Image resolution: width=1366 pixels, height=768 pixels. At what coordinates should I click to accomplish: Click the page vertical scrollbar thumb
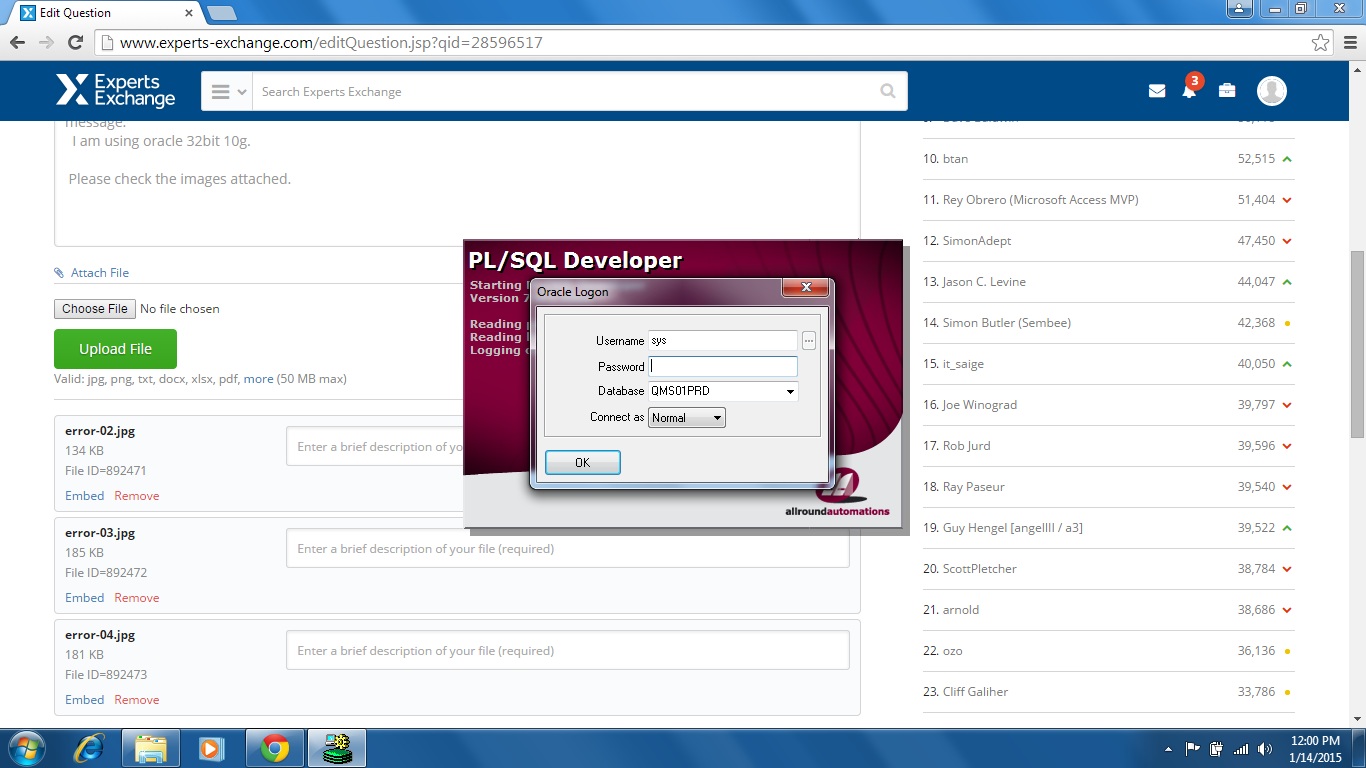[x=1357, y=343]
